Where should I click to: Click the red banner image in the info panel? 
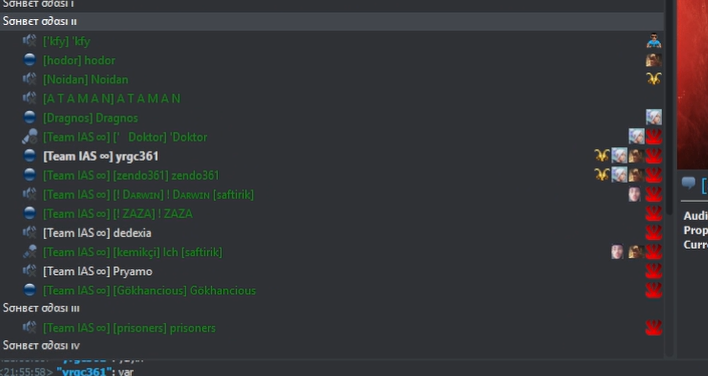coord(693,84)
